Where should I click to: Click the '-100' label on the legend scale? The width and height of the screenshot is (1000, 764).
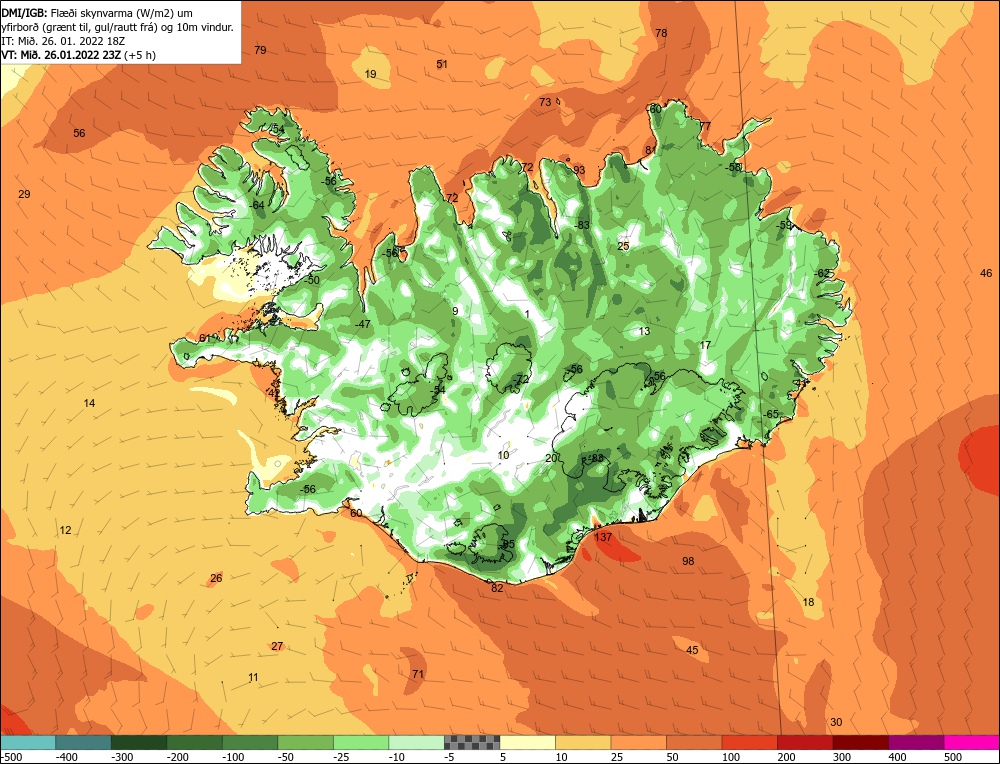pos(232,757)
